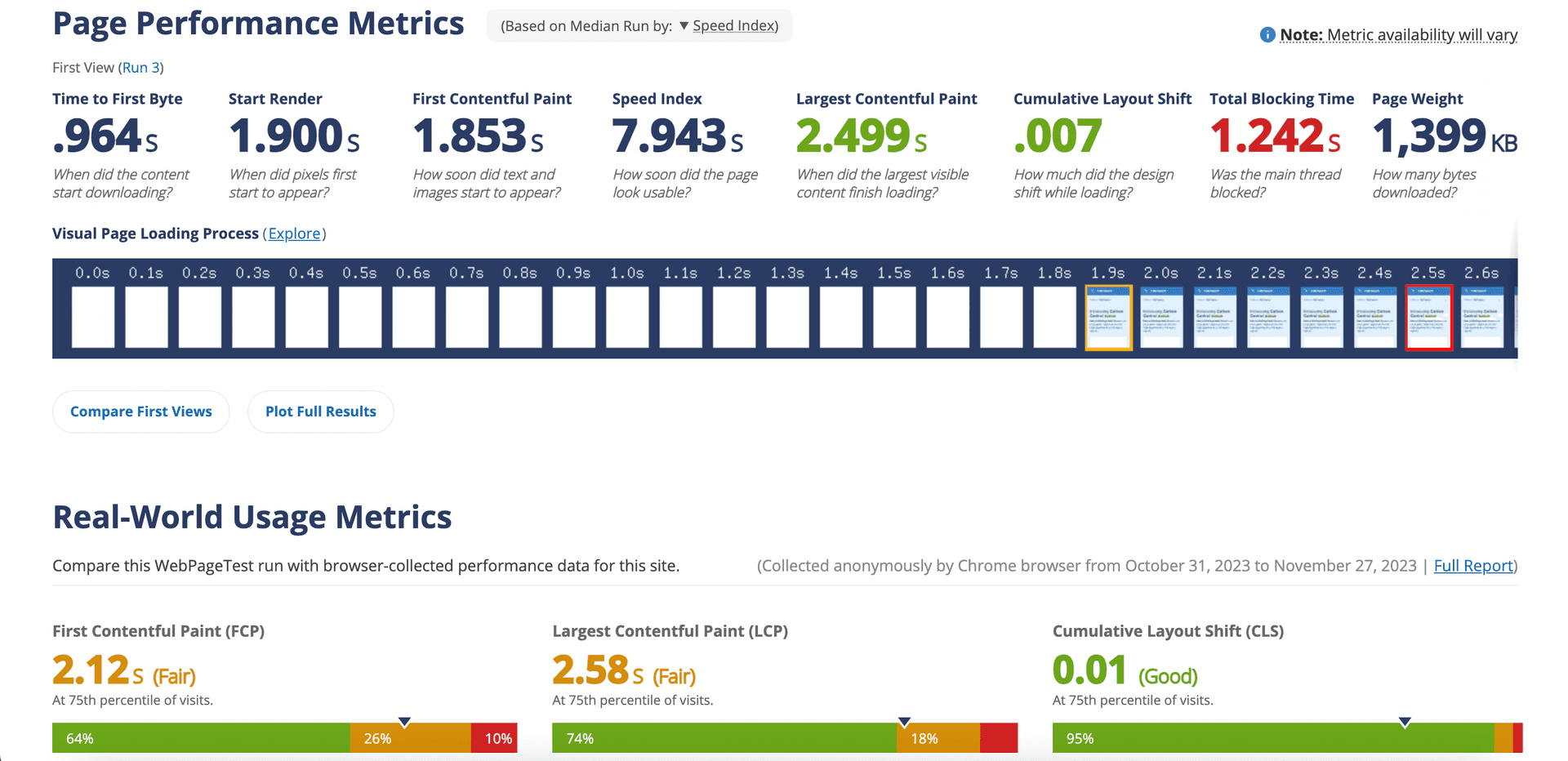Open the Full Report link
Image resolution: width=1568 pixels, height=761 pixels.
point(1473,566)
